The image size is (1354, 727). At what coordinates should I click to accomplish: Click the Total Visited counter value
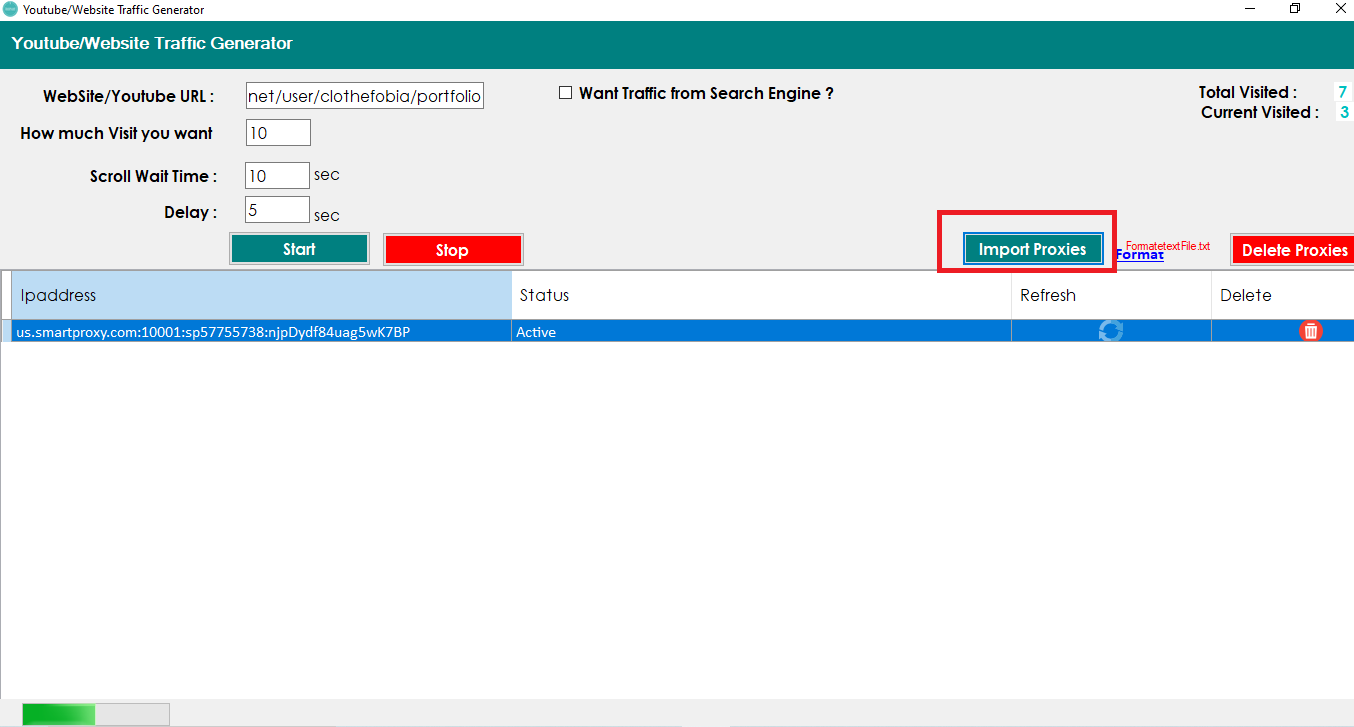pos(1343,91)
